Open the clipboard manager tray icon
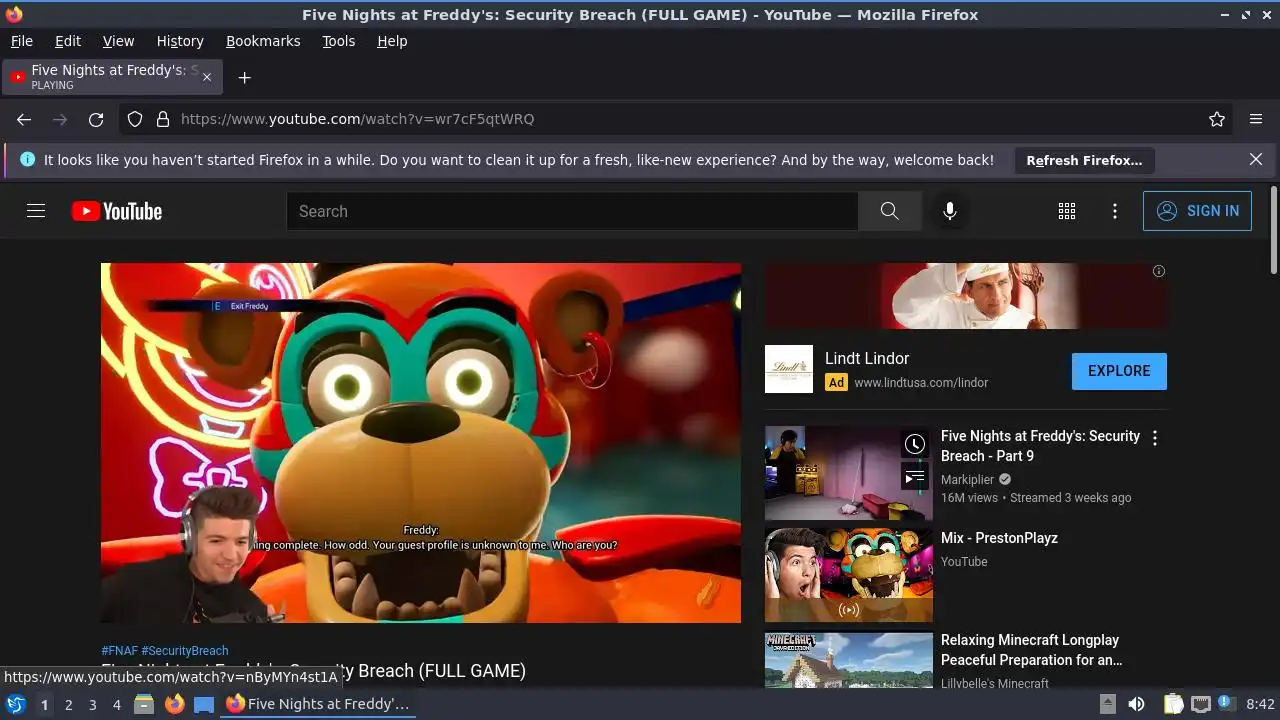Viewport: 1280px width, 720px height. [x=1174, y=704]
